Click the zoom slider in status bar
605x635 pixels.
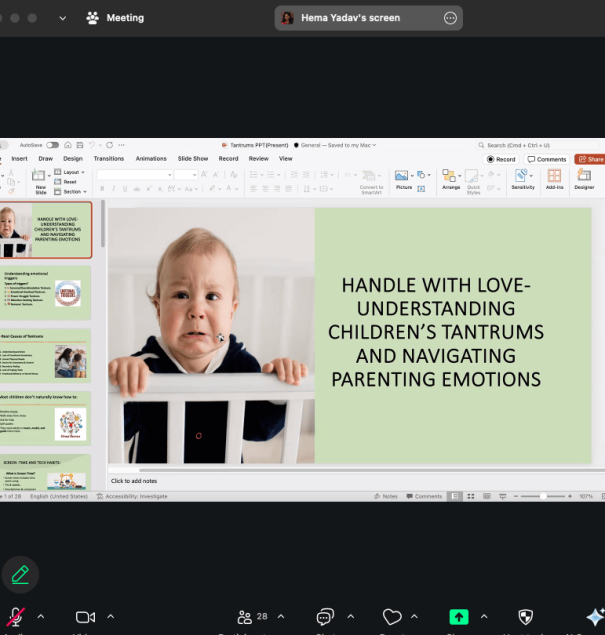click(544, 496)
